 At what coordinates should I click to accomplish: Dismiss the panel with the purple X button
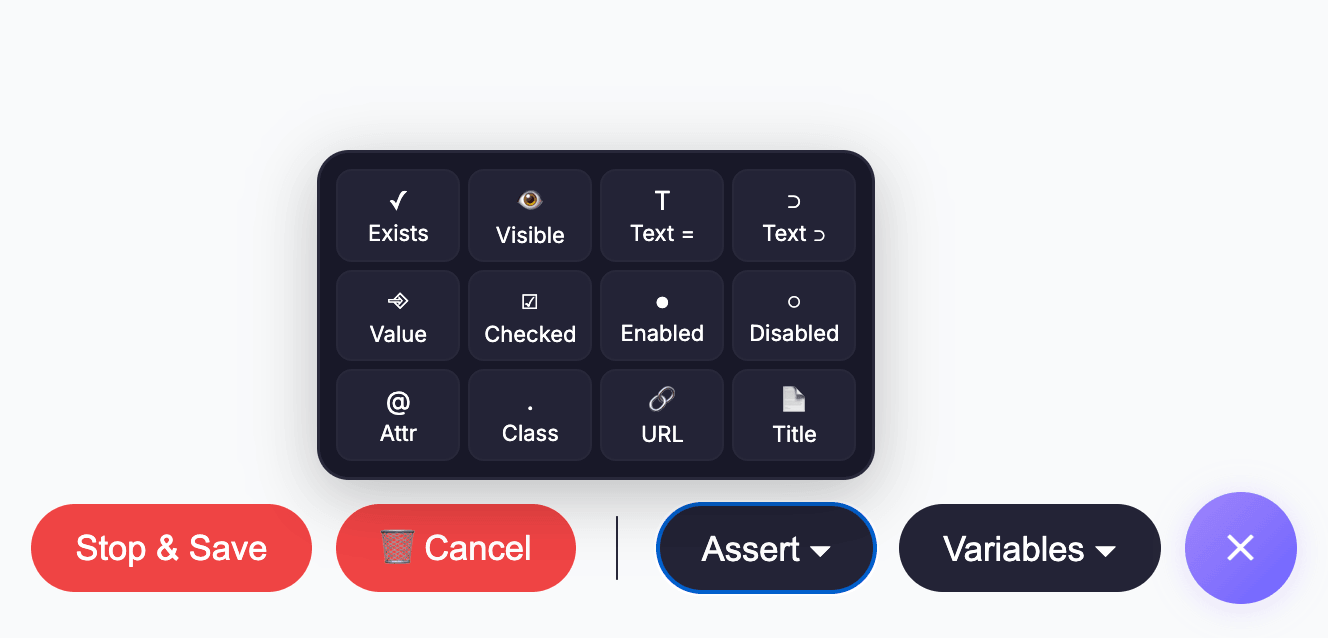tap(1240, 547)
